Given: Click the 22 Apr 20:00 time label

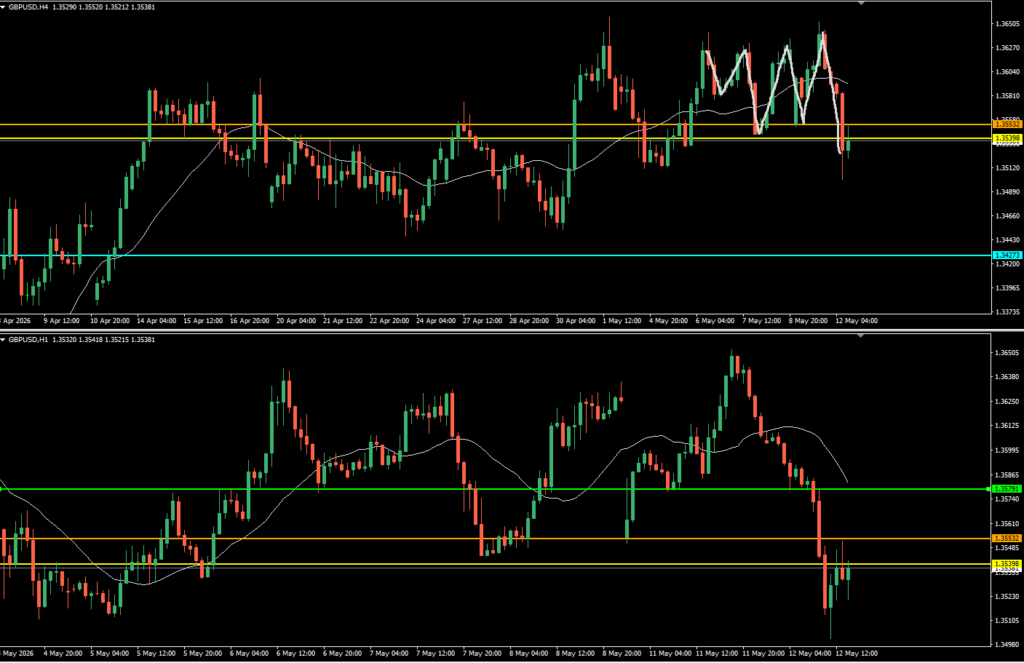Looking at the screenshot, I should click(x=389, y=321).
